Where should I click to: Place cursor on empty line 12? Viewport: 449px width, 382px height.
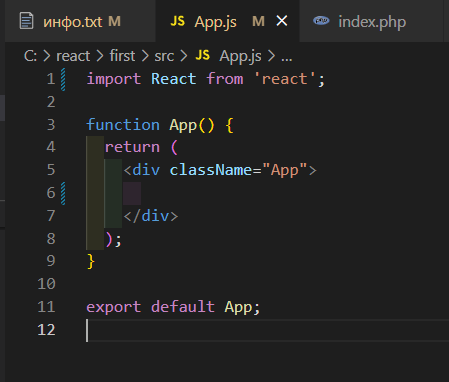pyautogui.click(x=267, y=330)
